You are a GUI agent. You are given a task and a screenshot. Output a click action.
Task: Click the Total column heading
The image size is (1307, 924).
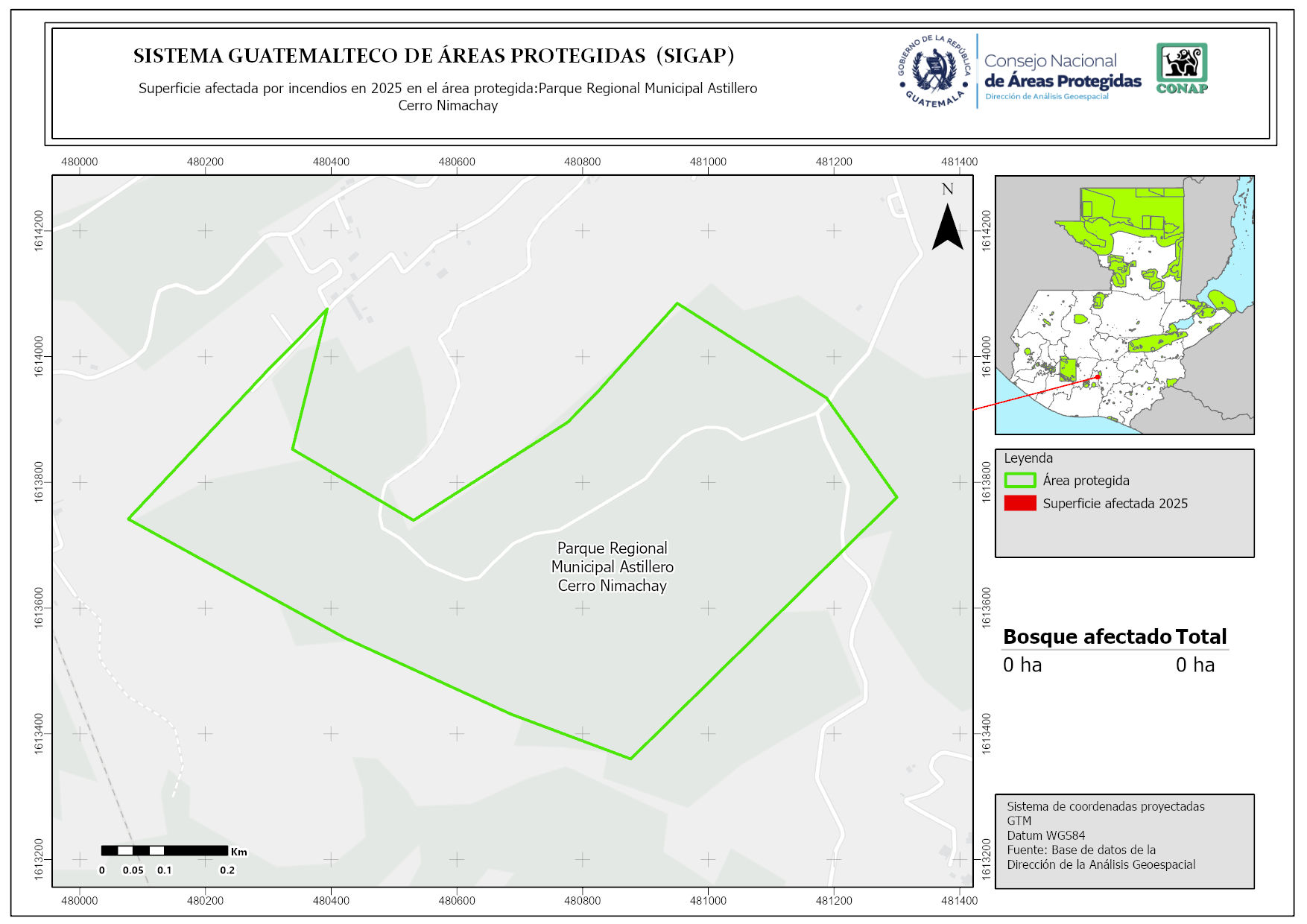1201,636
